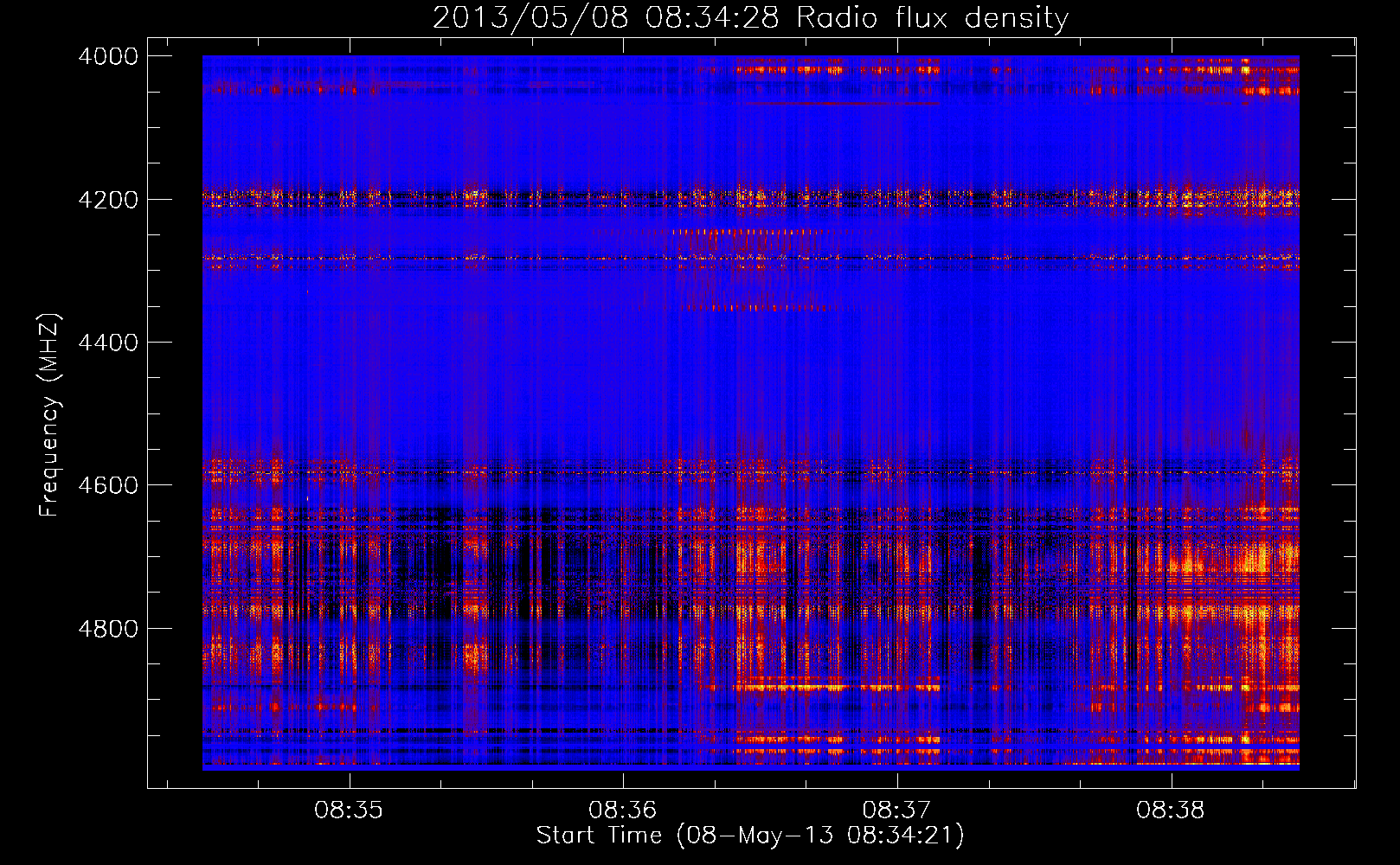
Task: Select the 4800 frequency axis label
Action: coord(108,629)
